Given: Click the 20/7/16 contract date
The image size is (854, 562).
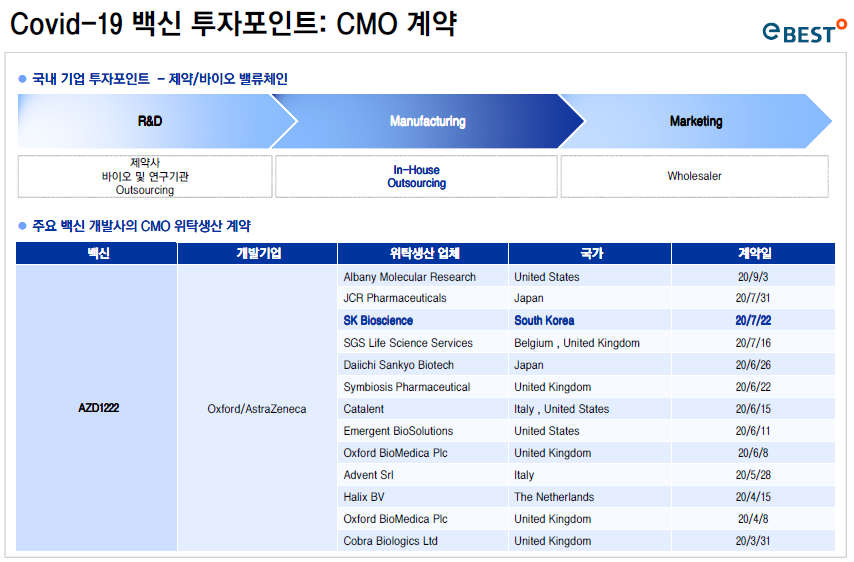Looking at the screenshot, I should [753, 343].
